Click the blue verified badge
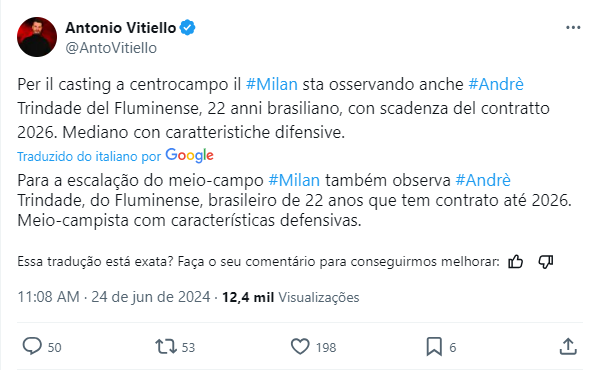The height and width of the screenshot is (370, 596). pyautogui.click(x=187, y=28)
